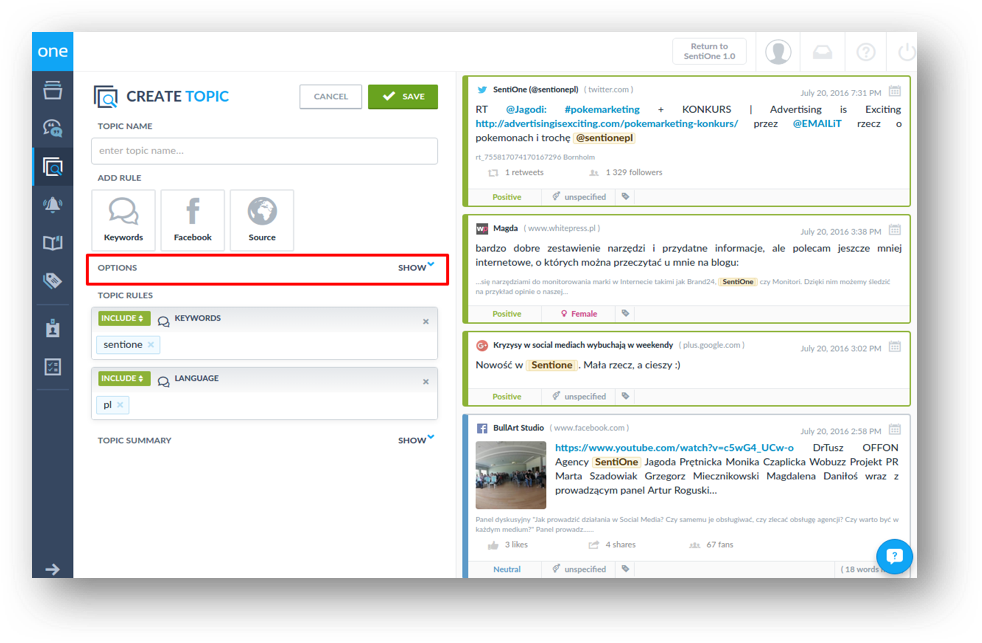Click '1 retweets' on the tweet
The image size is (982, 643).
tap(524, 172)
